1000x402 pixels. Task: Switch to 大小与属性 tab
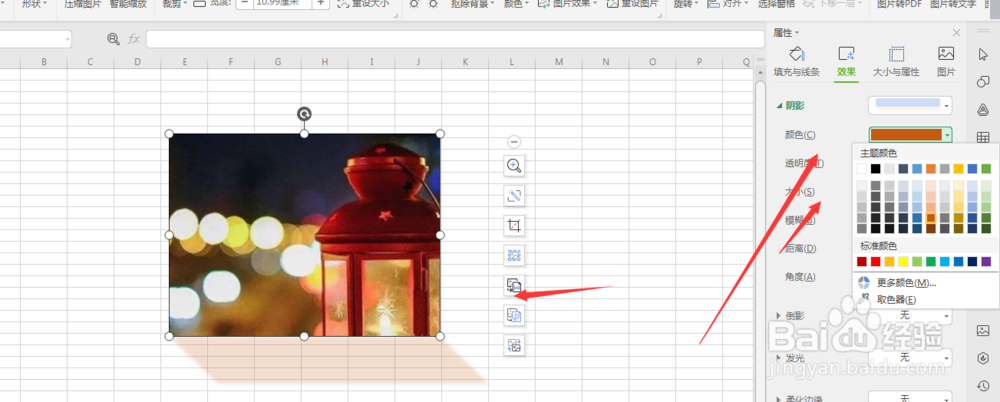(897, 62)
